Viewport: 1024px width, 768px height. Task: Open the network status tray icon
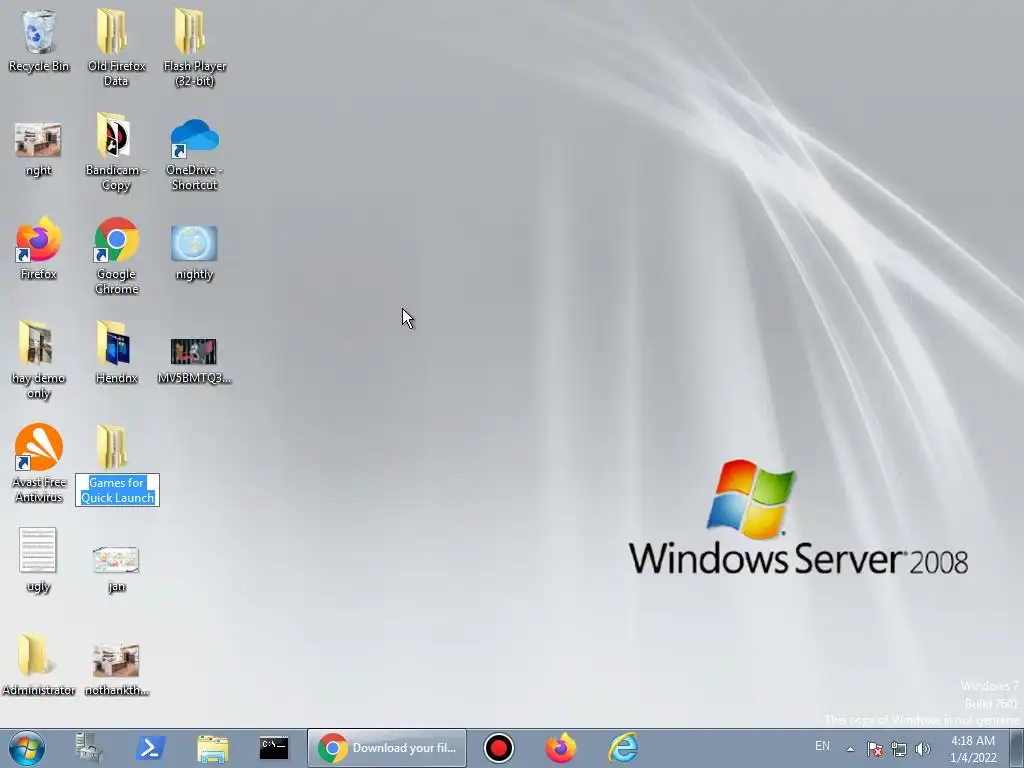[899, 749]
